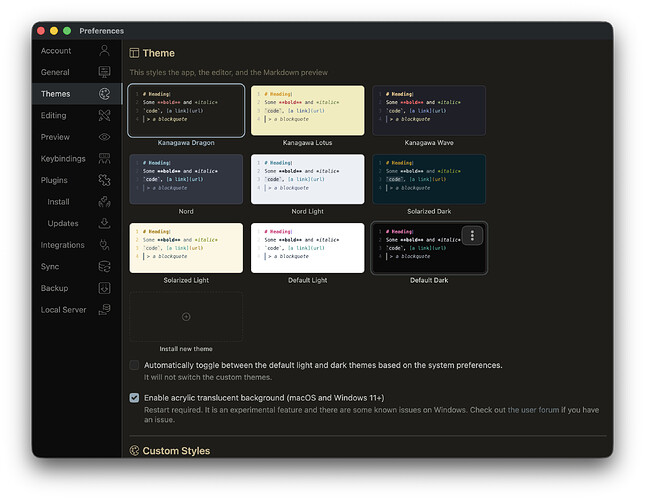Select the Kanagawa Wave theme thumbnail

coord(429,110)
